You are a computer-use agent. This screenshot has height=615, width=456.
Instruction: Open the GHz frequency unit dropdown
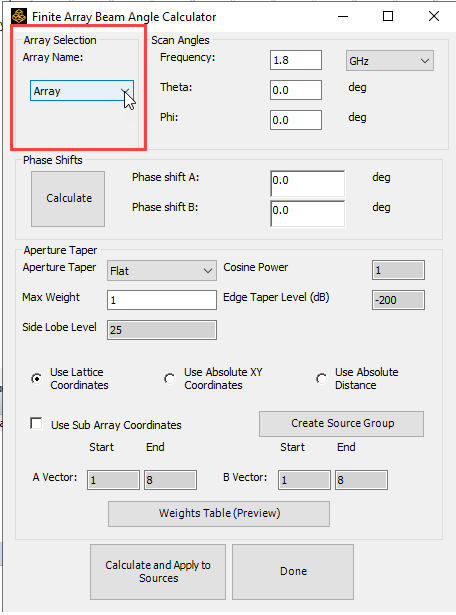(x=390, y=61)
